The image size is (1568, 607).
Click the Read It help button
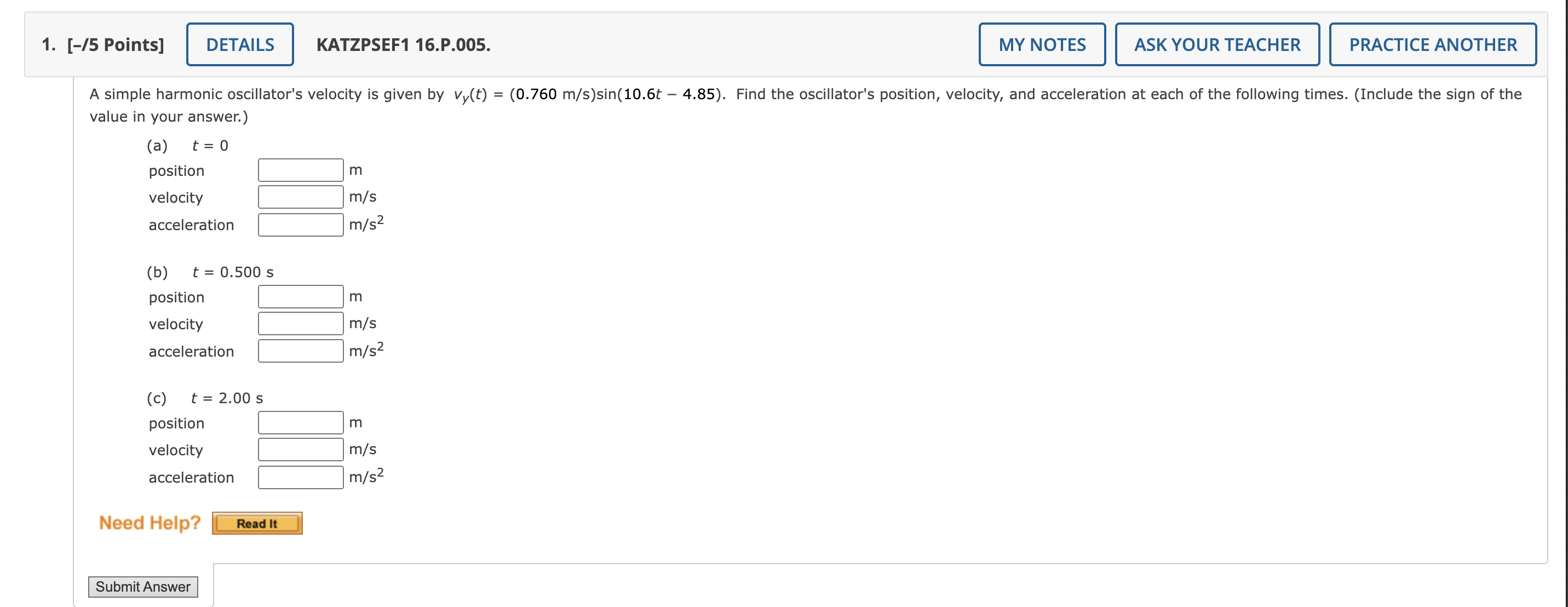point(257,523)
